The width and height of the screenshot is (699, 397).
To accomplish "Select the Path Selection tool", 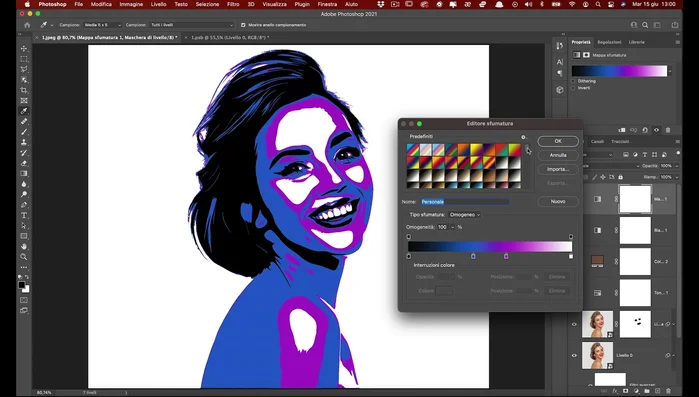I will coord(24,225).
